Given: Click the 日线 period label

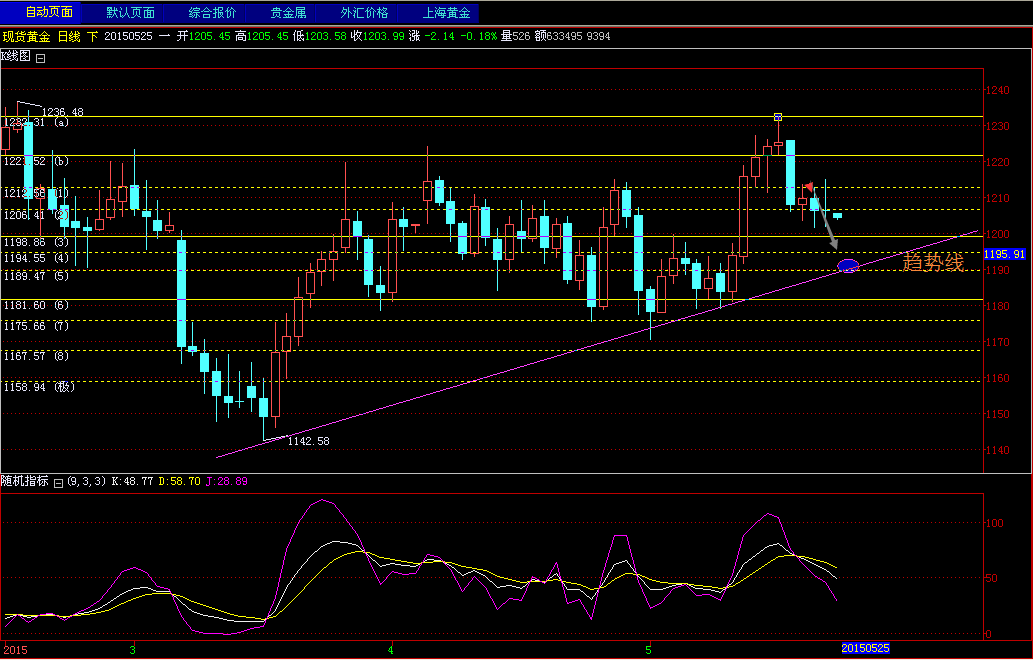Looking at the screenshot, I should [69, 36].
